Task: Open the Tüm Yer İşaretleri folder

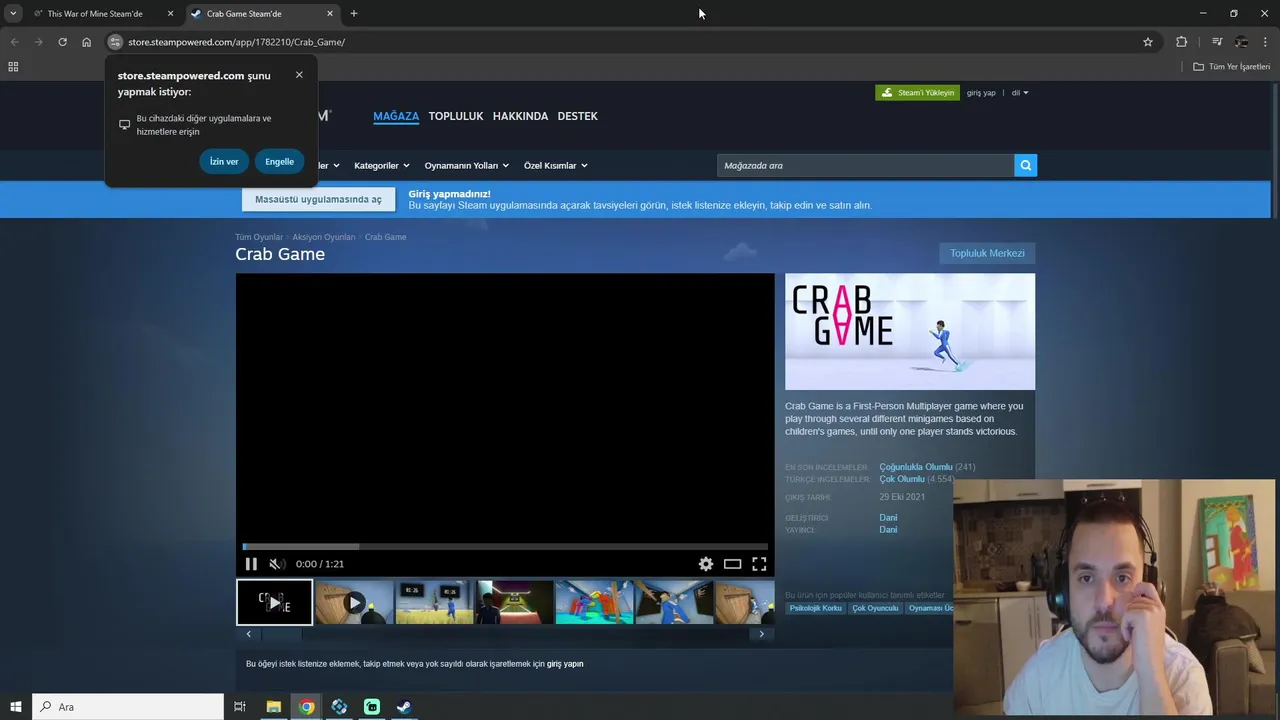Action: click(1232, 67)
